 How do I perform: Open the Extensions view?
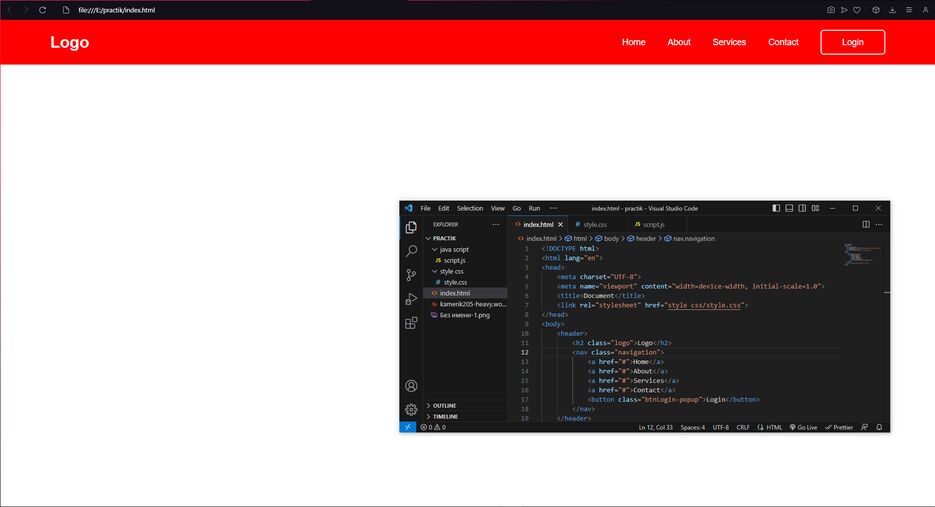(411, 323)
